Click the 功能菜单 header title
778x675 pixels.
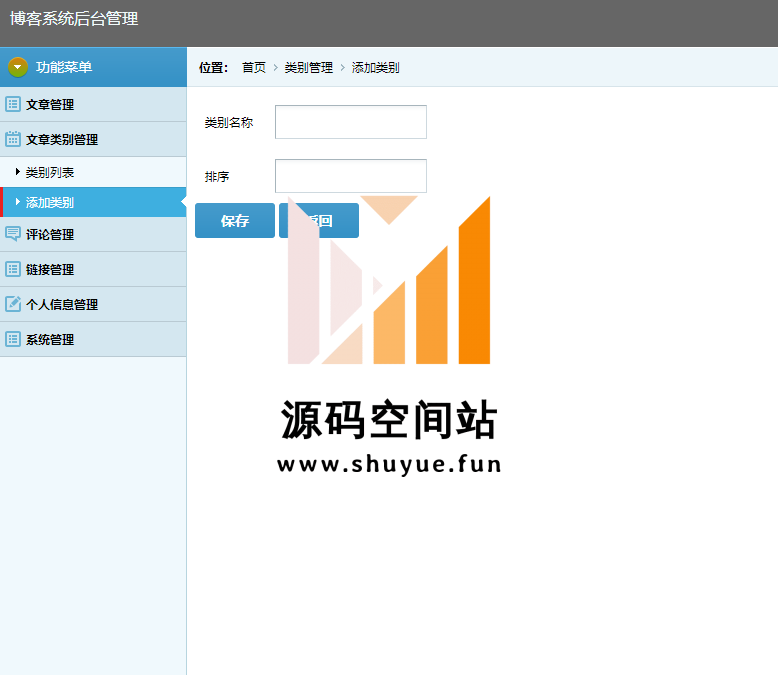(64, 67)
